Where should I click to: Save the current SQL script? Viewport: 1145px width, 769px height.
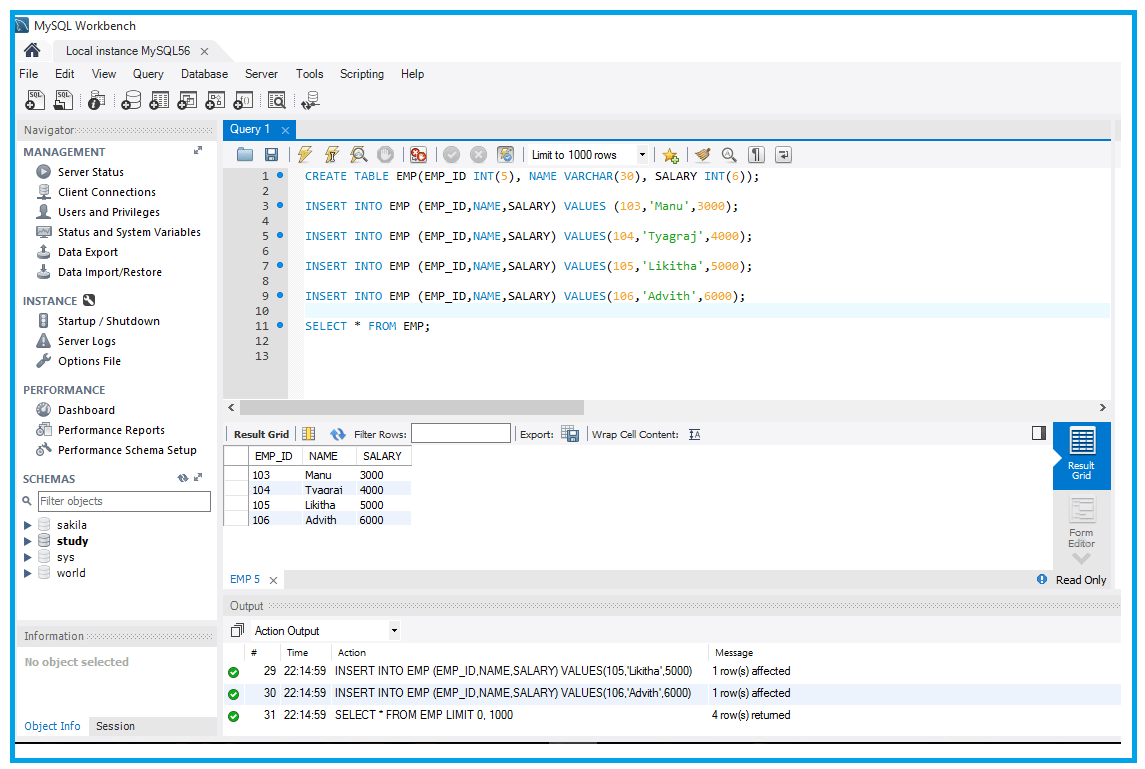pos(271,154)
